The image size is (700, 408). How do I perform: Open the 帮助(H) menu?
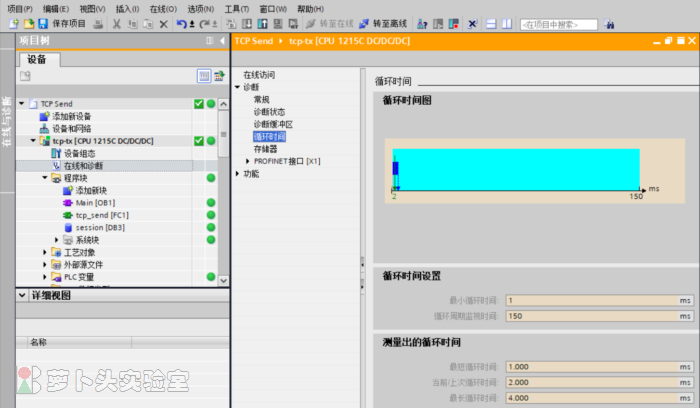[310, 9]
